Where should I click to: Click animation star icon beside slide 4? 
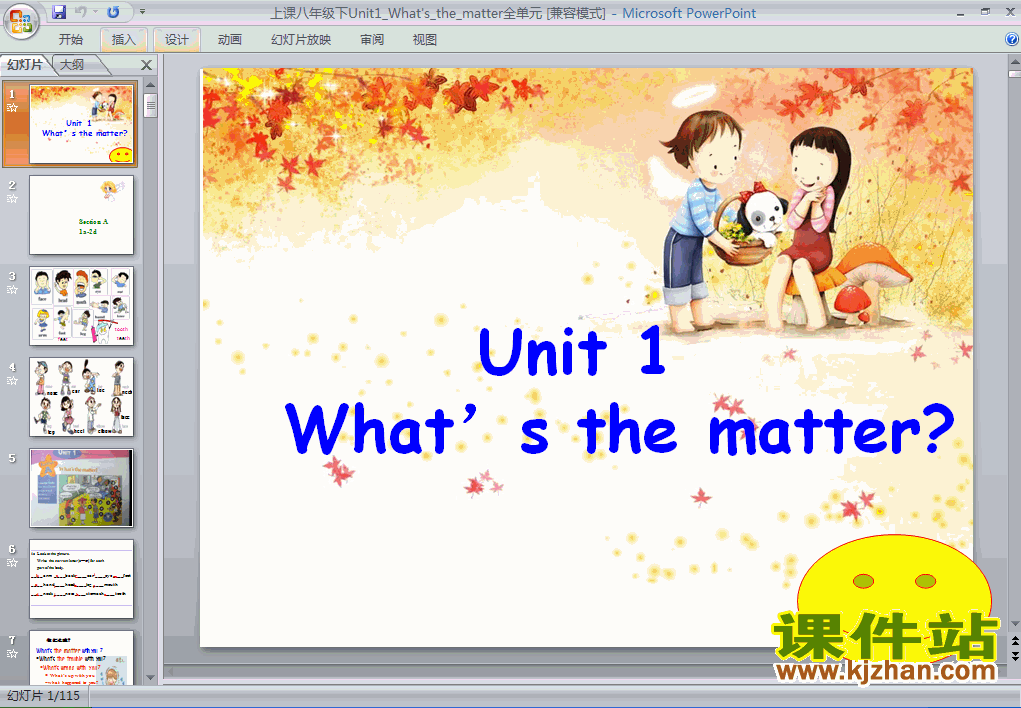(x=12, y=381)
